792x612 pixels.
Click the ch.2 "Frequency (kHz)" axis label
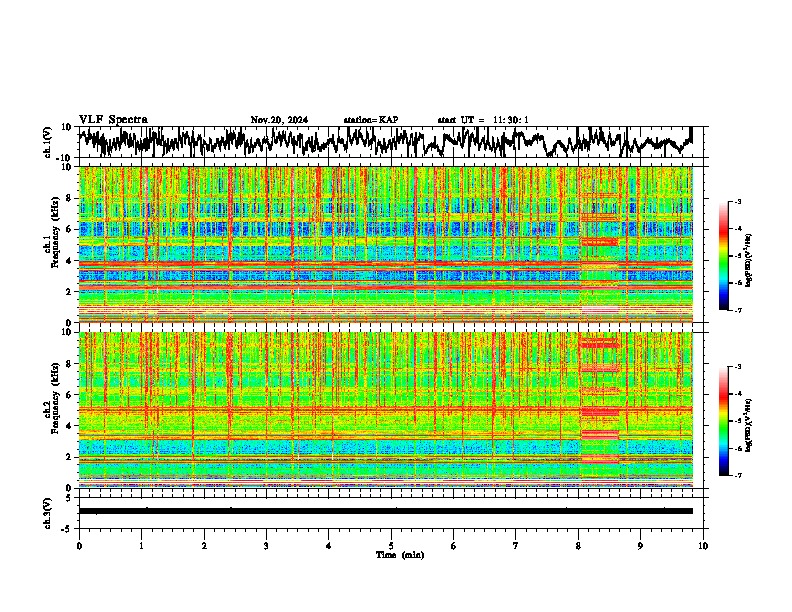pos(56,398)
